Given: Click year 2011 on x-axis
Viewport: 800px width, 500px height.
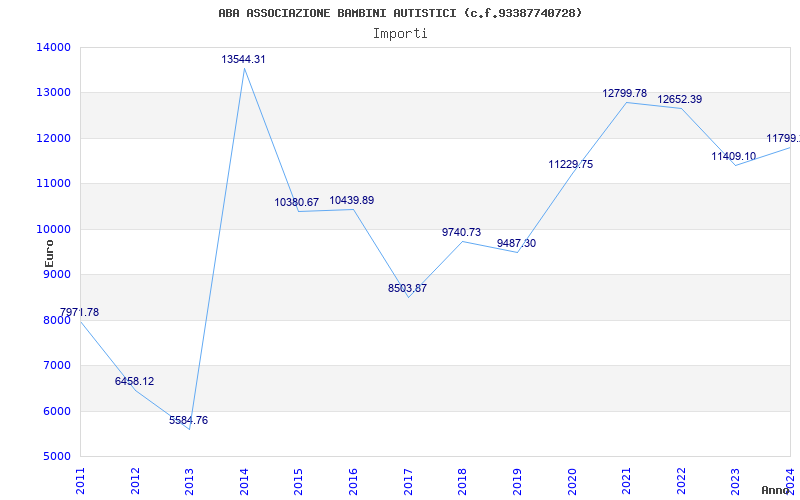Looking at the screenshot, I should pos(80,482).
